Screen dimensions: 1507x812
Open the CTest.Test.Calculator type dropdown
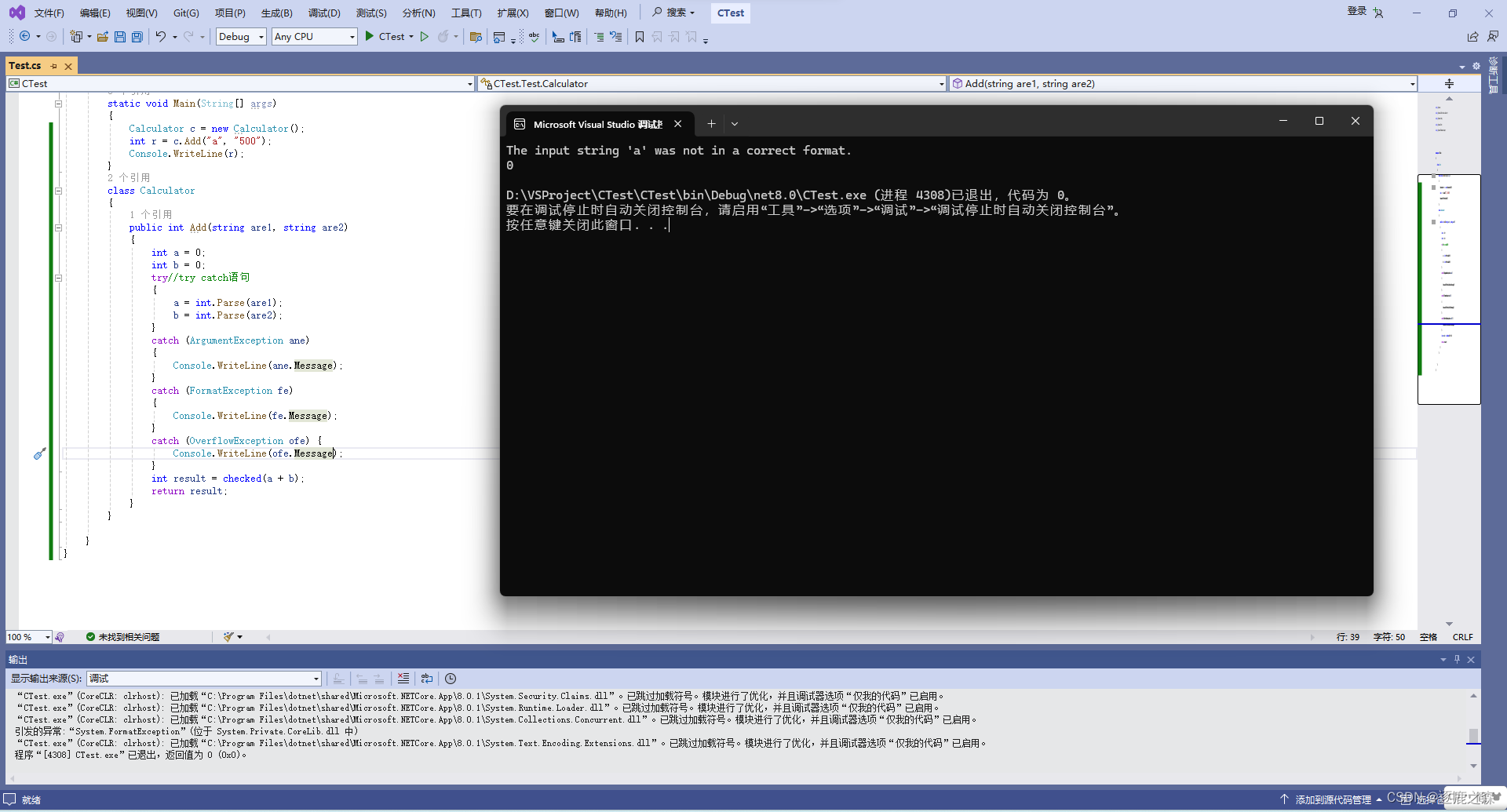tap(712, 83)
